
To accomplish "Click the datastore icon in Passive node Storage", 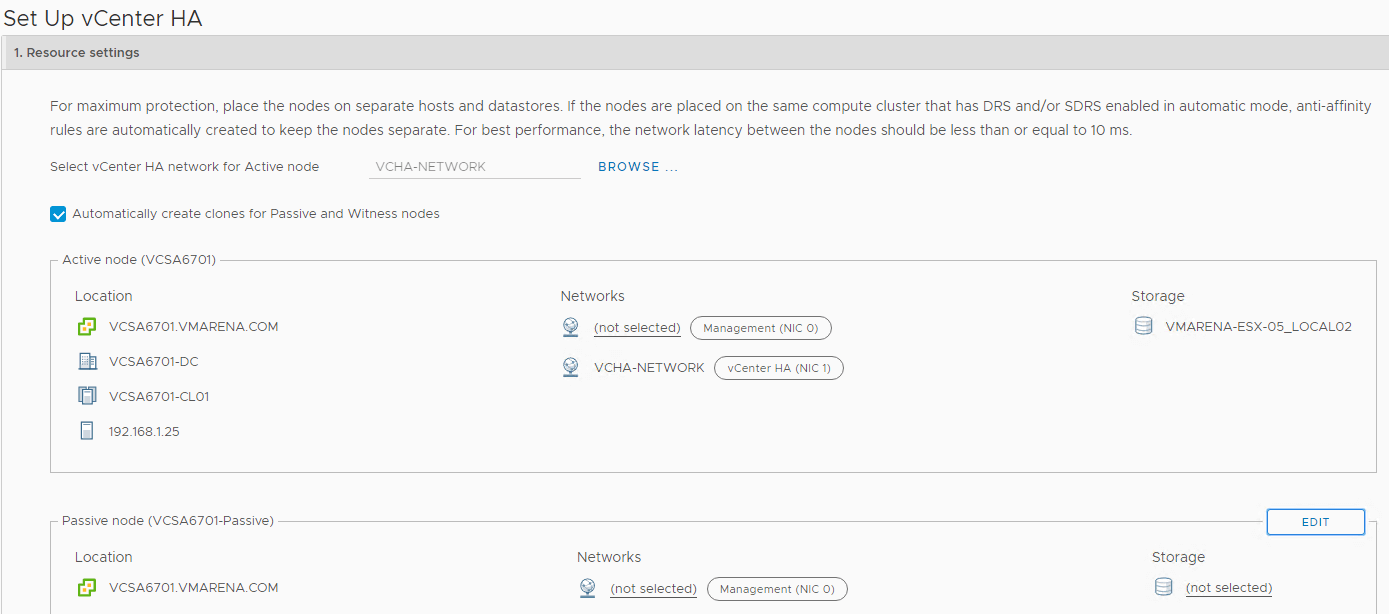I will pos(1163,587).
